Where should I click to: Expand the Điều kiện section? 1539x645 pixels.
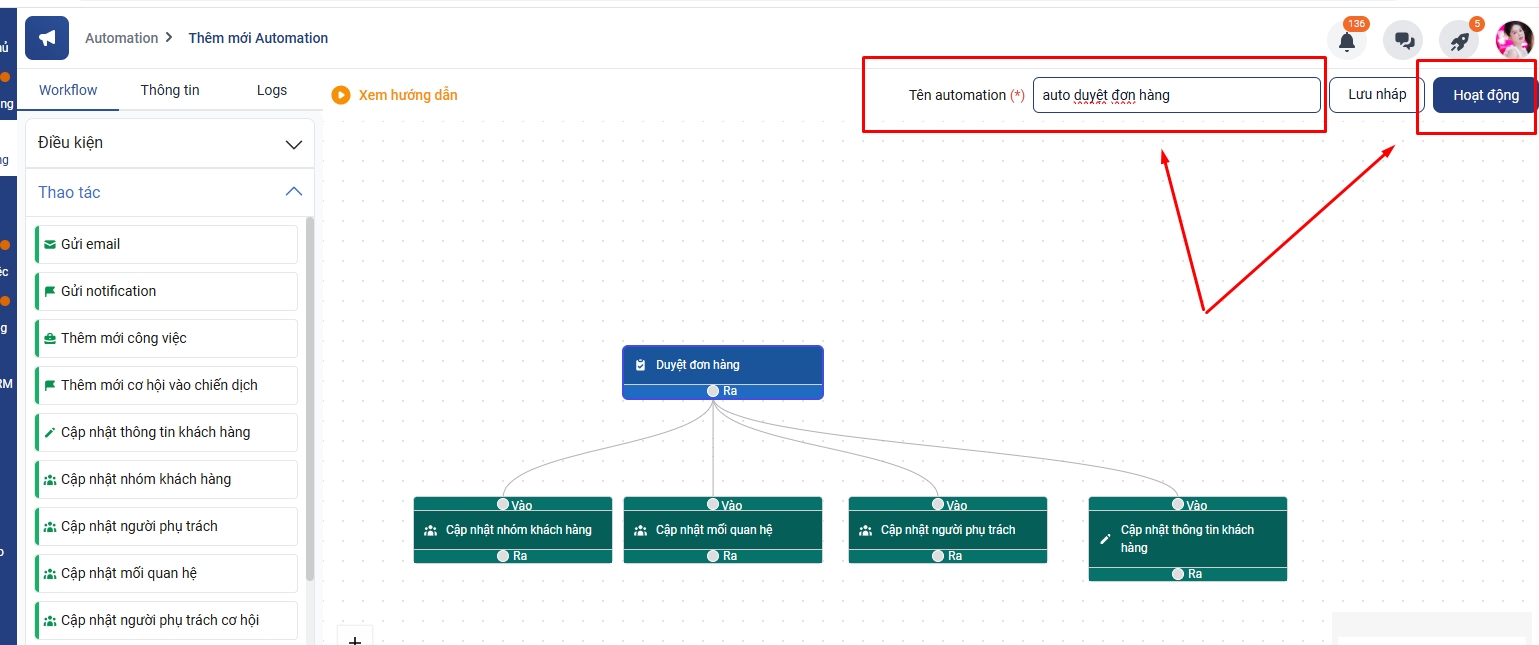[x=293, y=144]
